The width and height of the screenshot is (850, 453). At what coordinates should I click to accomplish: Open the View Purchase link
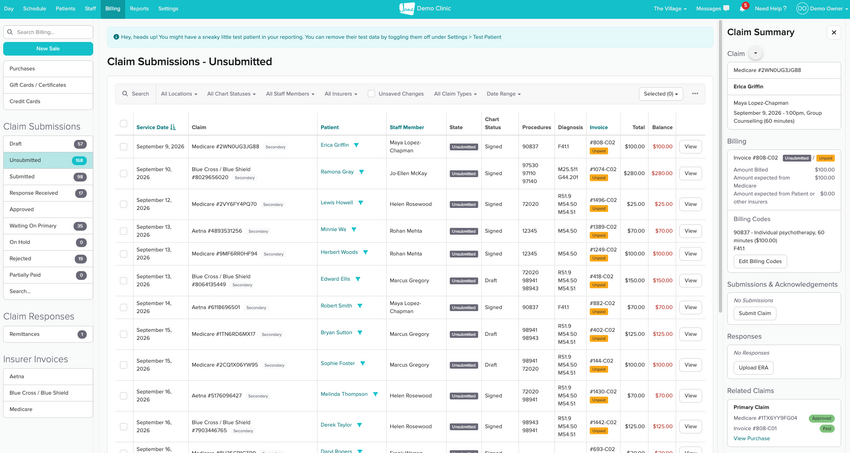click(751, 438)
